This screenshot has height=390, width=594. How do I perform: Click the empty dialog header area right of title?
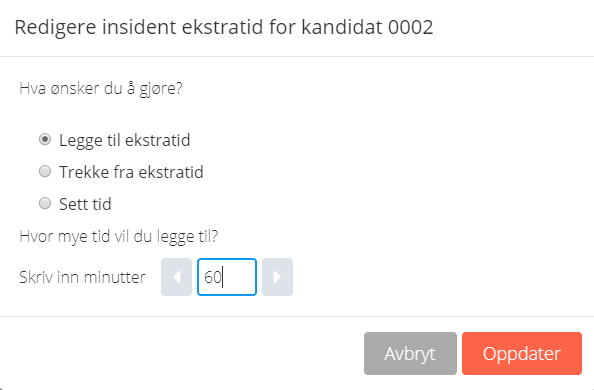(x=513, y=27)
